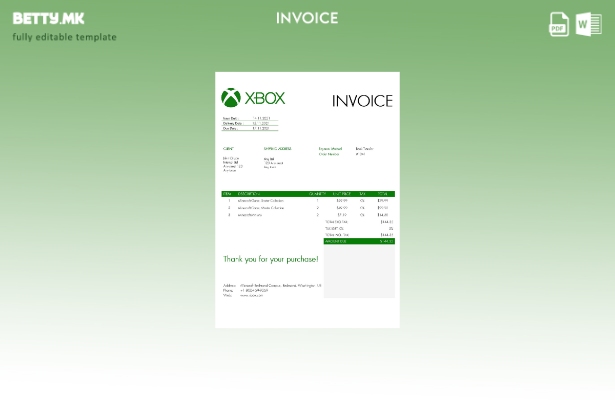Screen dimensions: 615x400
Task: Click the INVOICE page heading
Action: coord(307,18)
